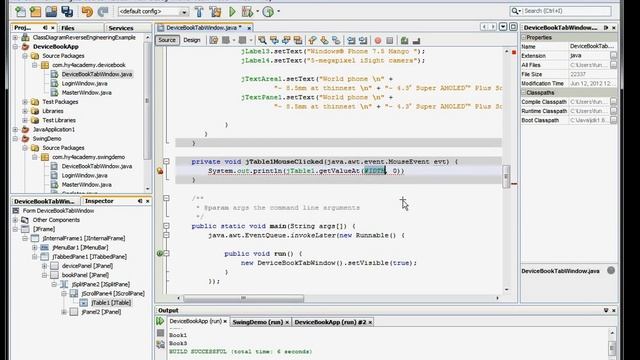Image resolution: width=640 pixels, height=360 pixels.
Task: Expand the Libraries folder node
Action: 25,111
